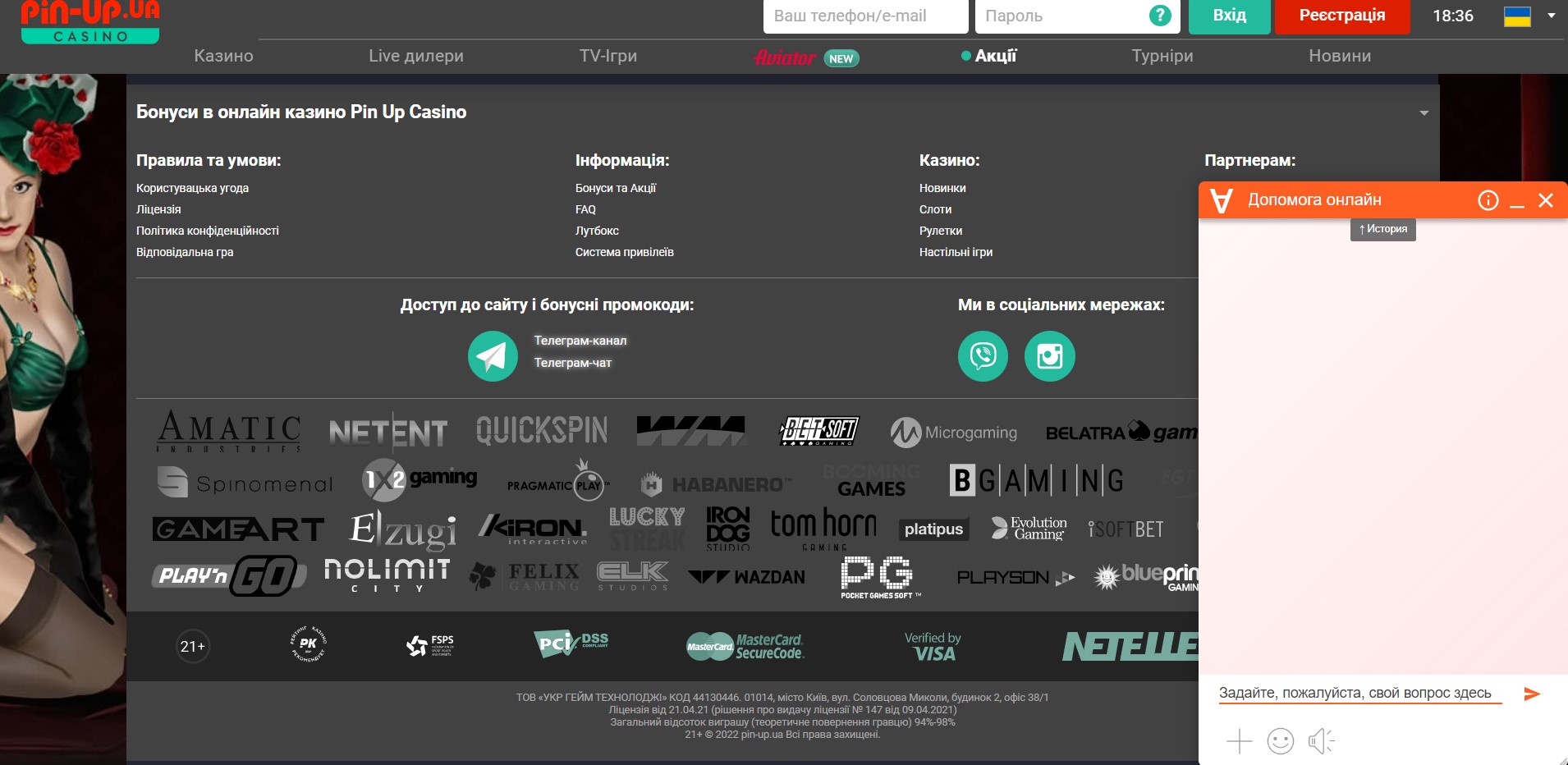This screenshot has height=765, width=1568.
Task: Open the Telegram channel icon
Action: (x=493, y=356)
